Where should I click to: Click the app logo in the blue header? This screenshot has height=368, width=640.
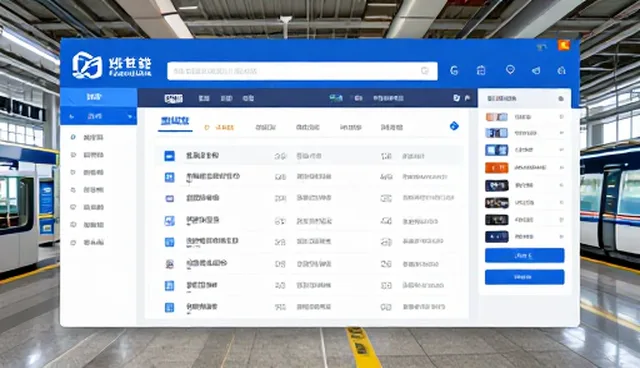87,65
